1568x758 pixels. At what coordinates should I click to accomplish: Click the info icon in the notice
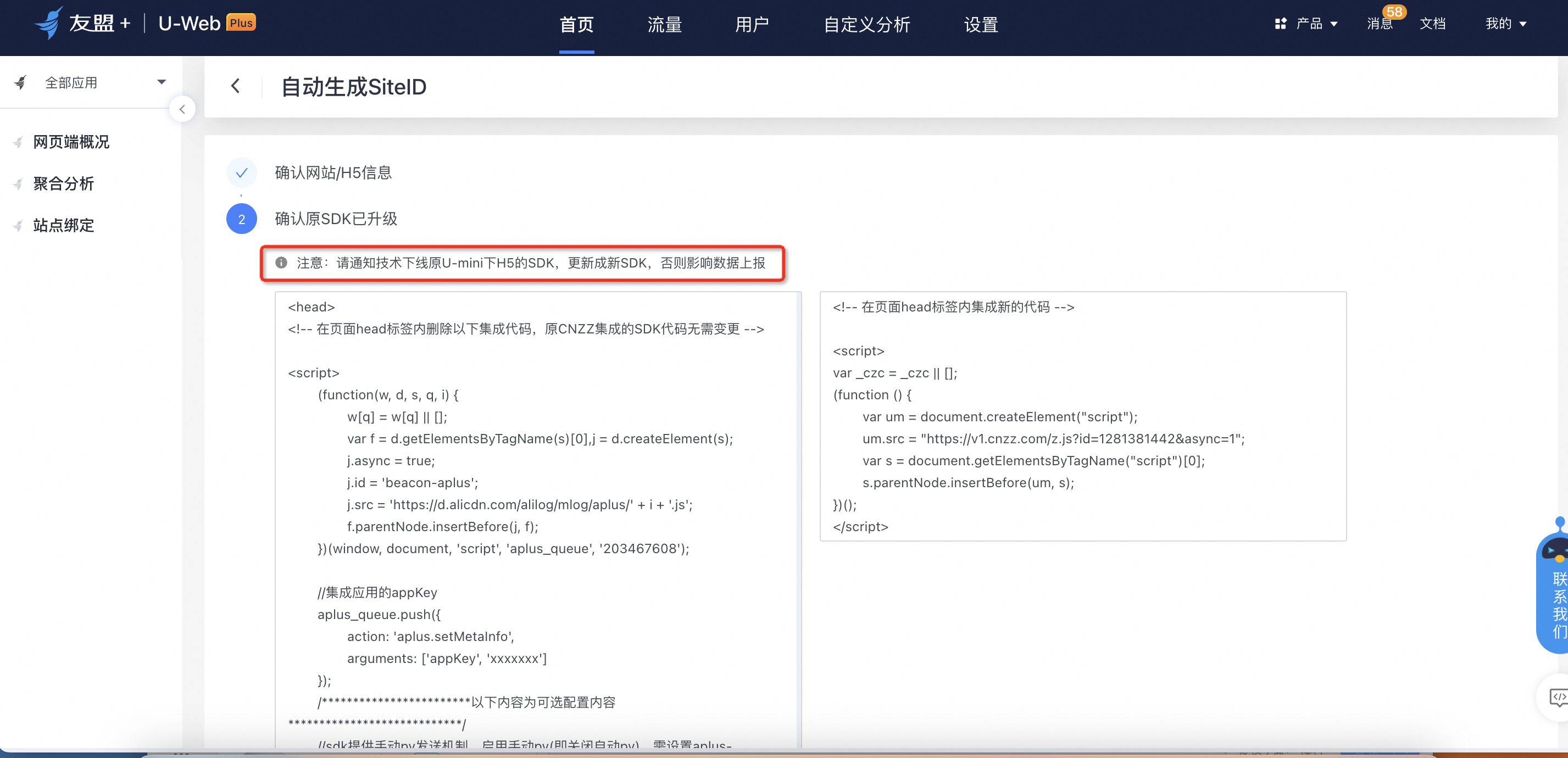pyautogui.click(x=281, y=263)
